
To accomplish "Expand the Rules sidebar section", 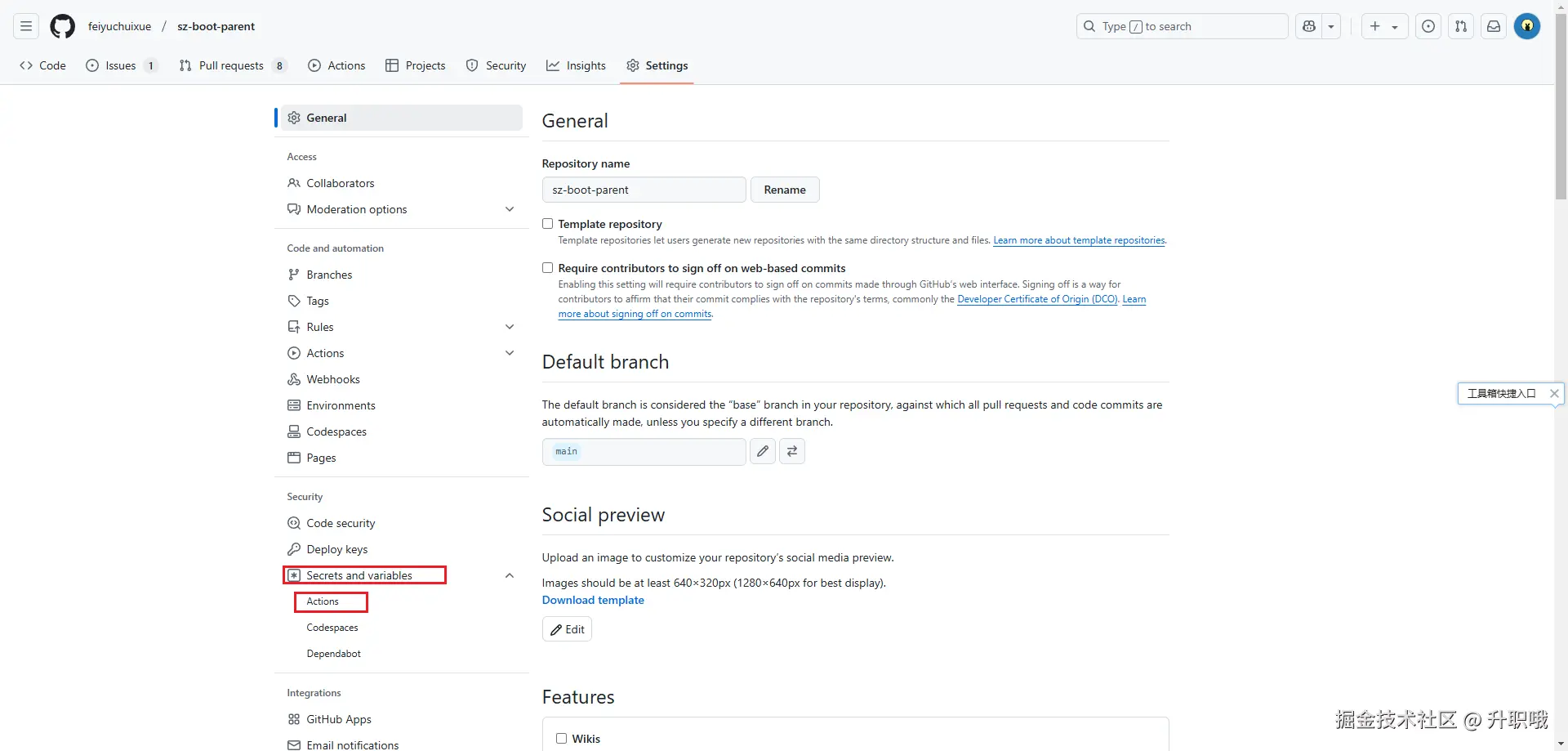I will coord(510,327).
